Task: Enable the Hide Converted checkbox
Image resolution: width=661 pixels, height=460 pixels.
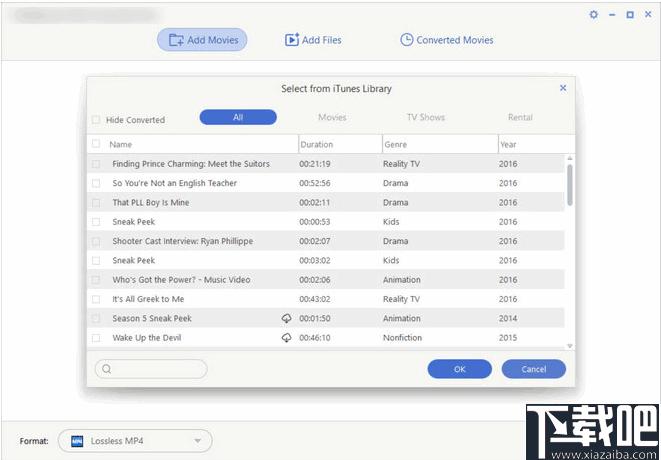Action: click(x=97, y=120)
